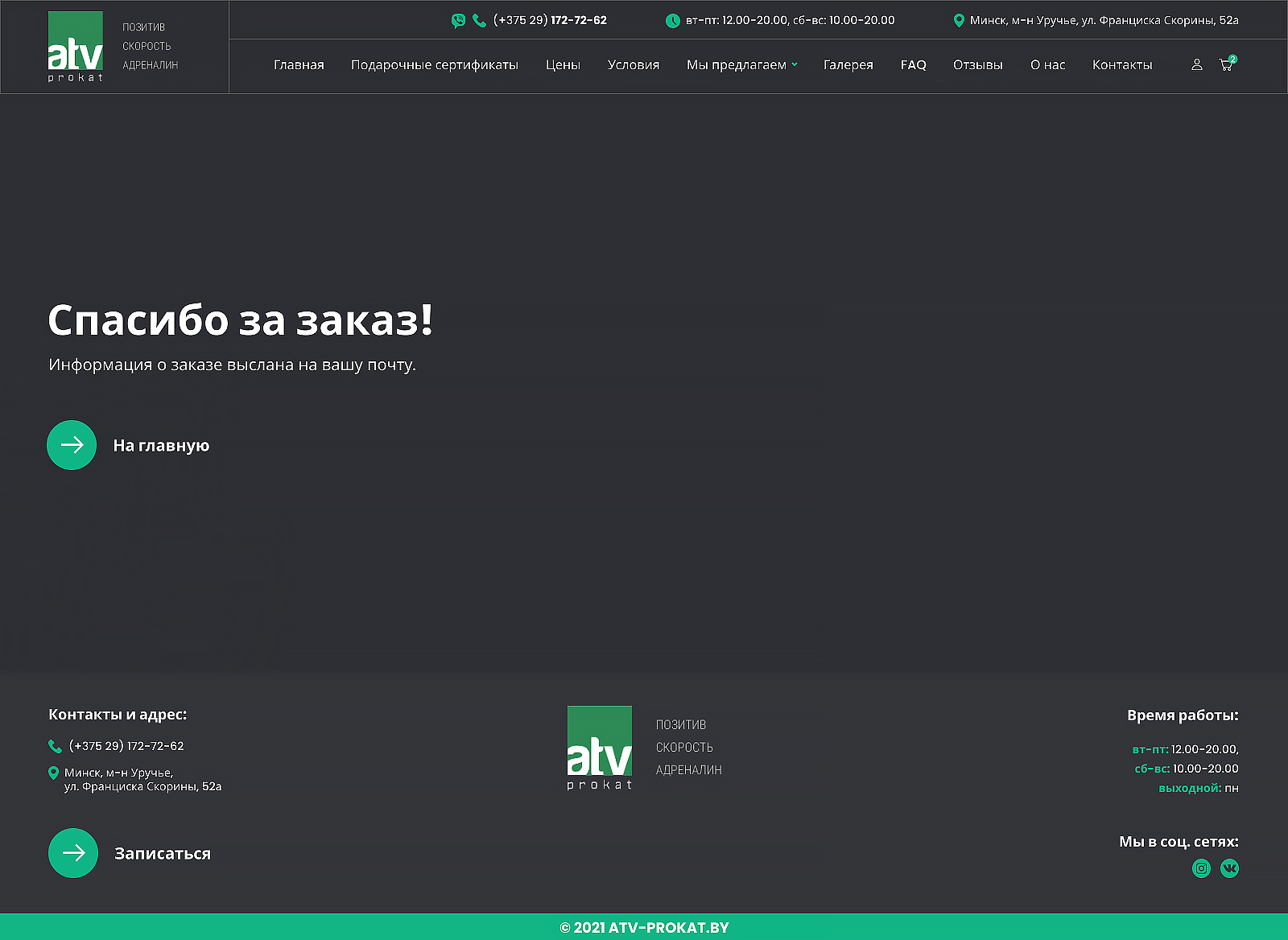
Task: Go to Подарочные сертификаты page
Action: point(435,65)
